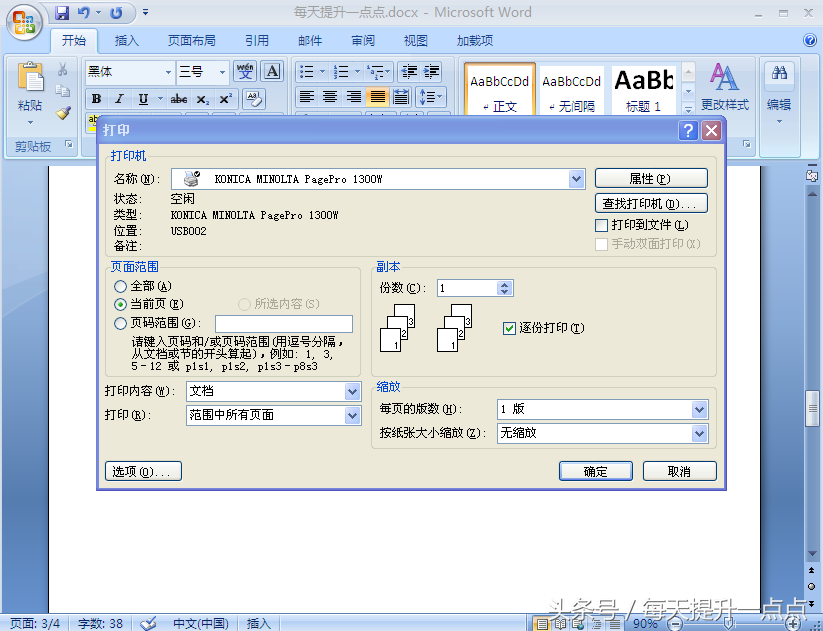Select the 标题 1 style thumbnail
Viewport: 823px width, 631px height.
pos(643,89)
